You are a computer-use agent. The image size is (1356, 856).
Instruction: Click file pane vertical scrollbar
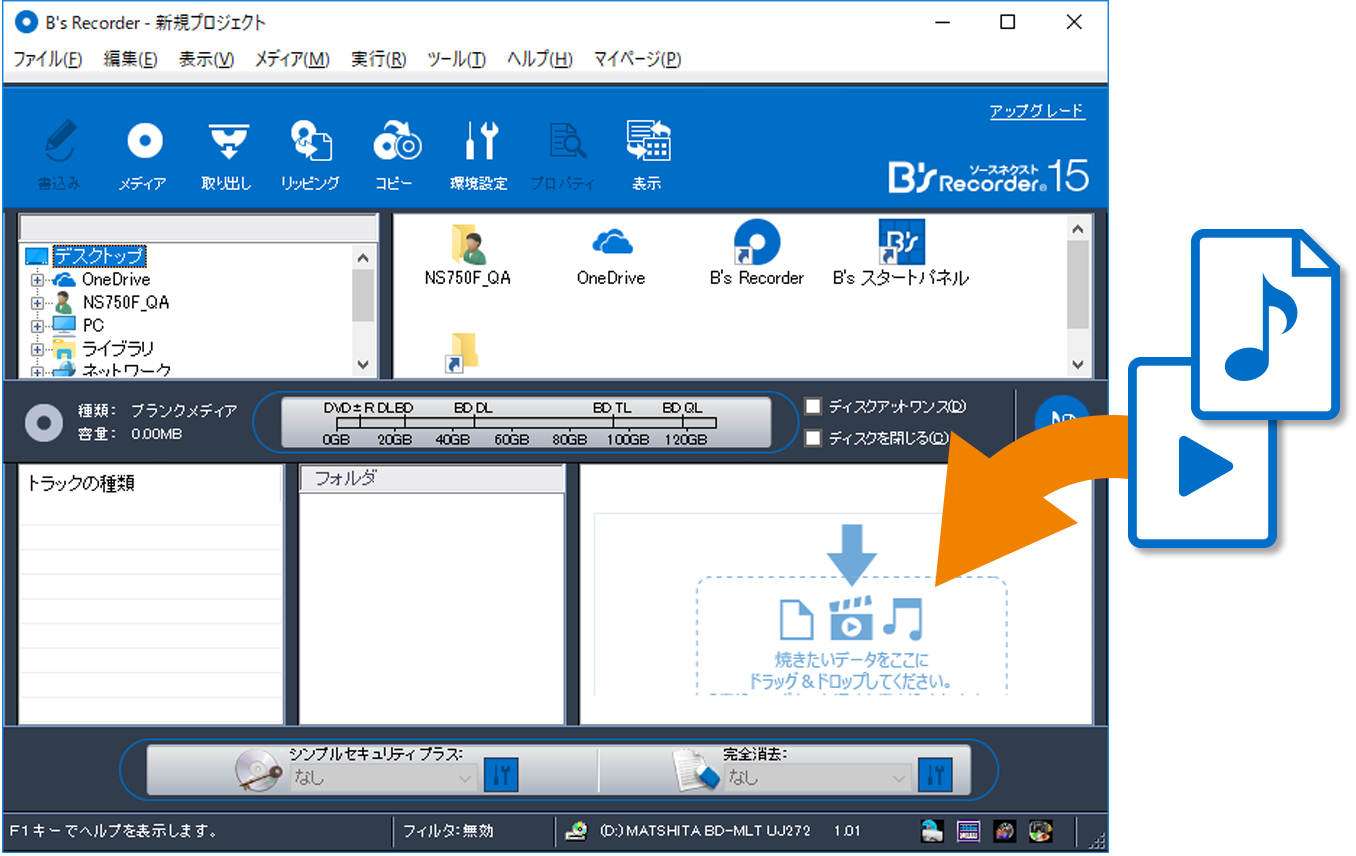pos(1077,296)
